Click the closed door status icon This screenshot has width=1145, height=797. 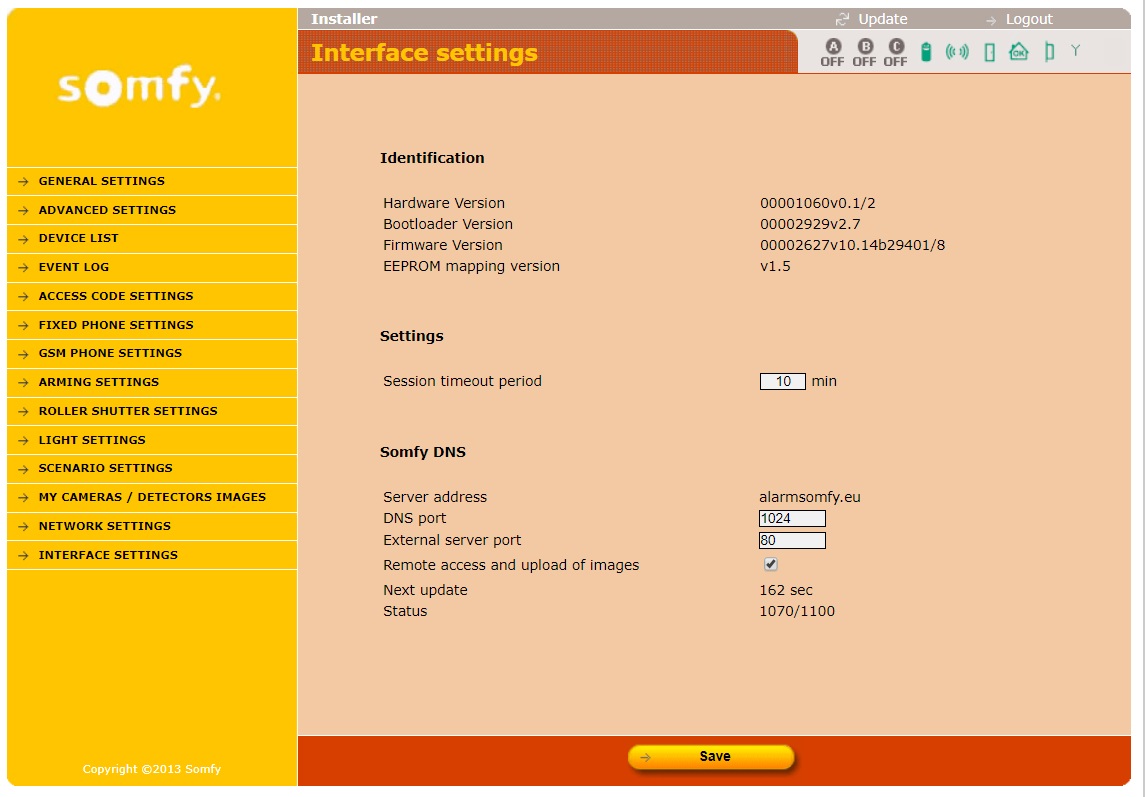(989, 52)
